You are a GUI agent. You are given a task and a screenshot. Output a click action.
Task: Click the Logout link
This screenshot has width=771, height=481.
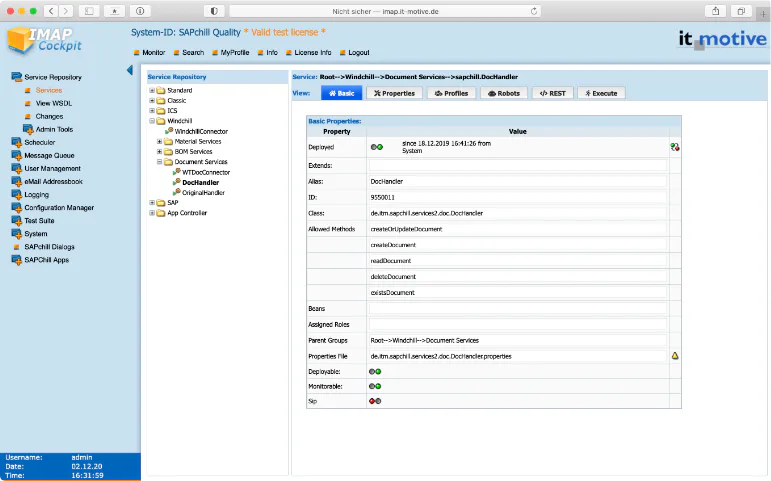(x=358, y=53)
